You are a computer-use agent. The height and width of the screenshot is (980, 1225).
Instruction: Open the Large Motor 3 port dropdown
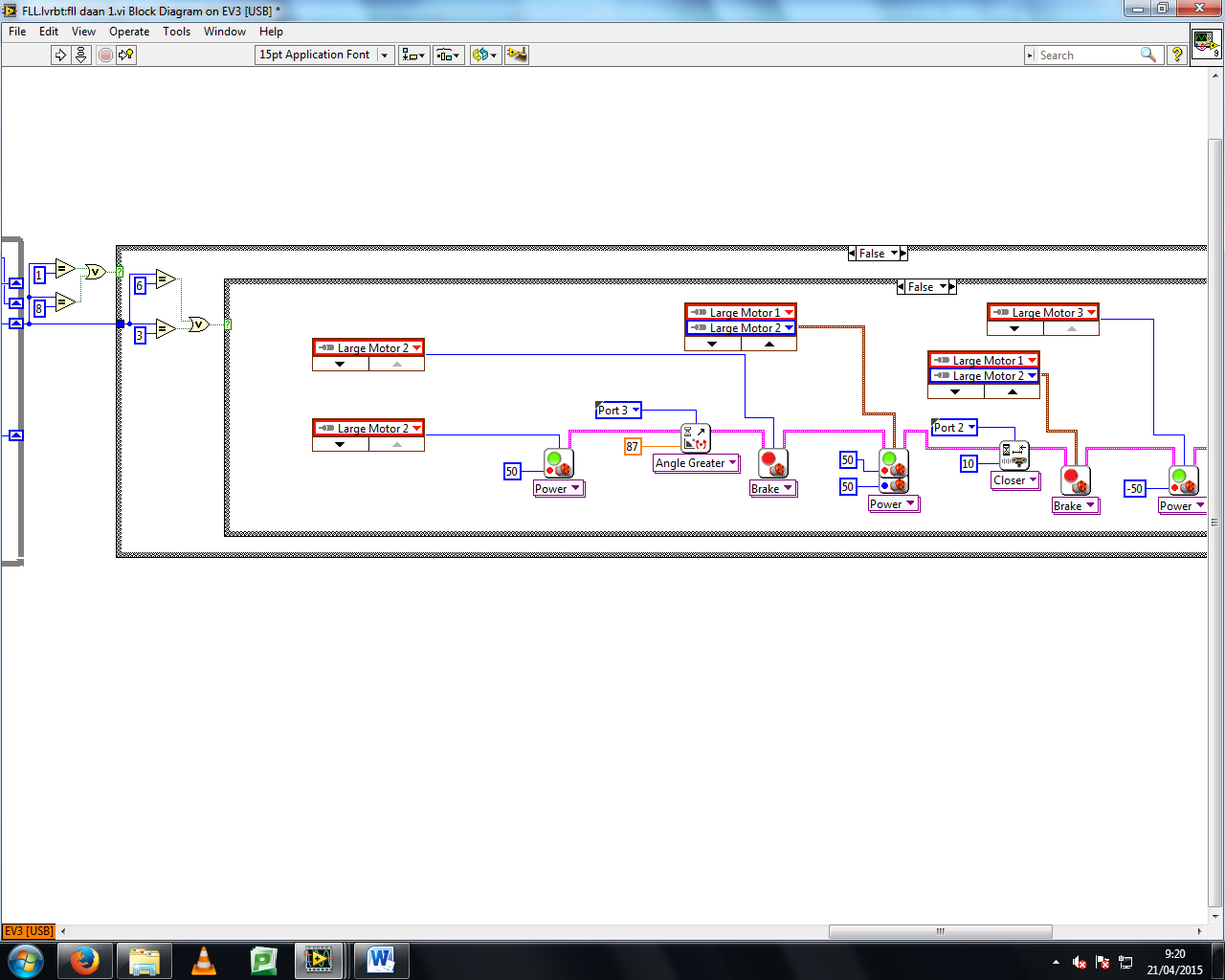[1091, 312]
